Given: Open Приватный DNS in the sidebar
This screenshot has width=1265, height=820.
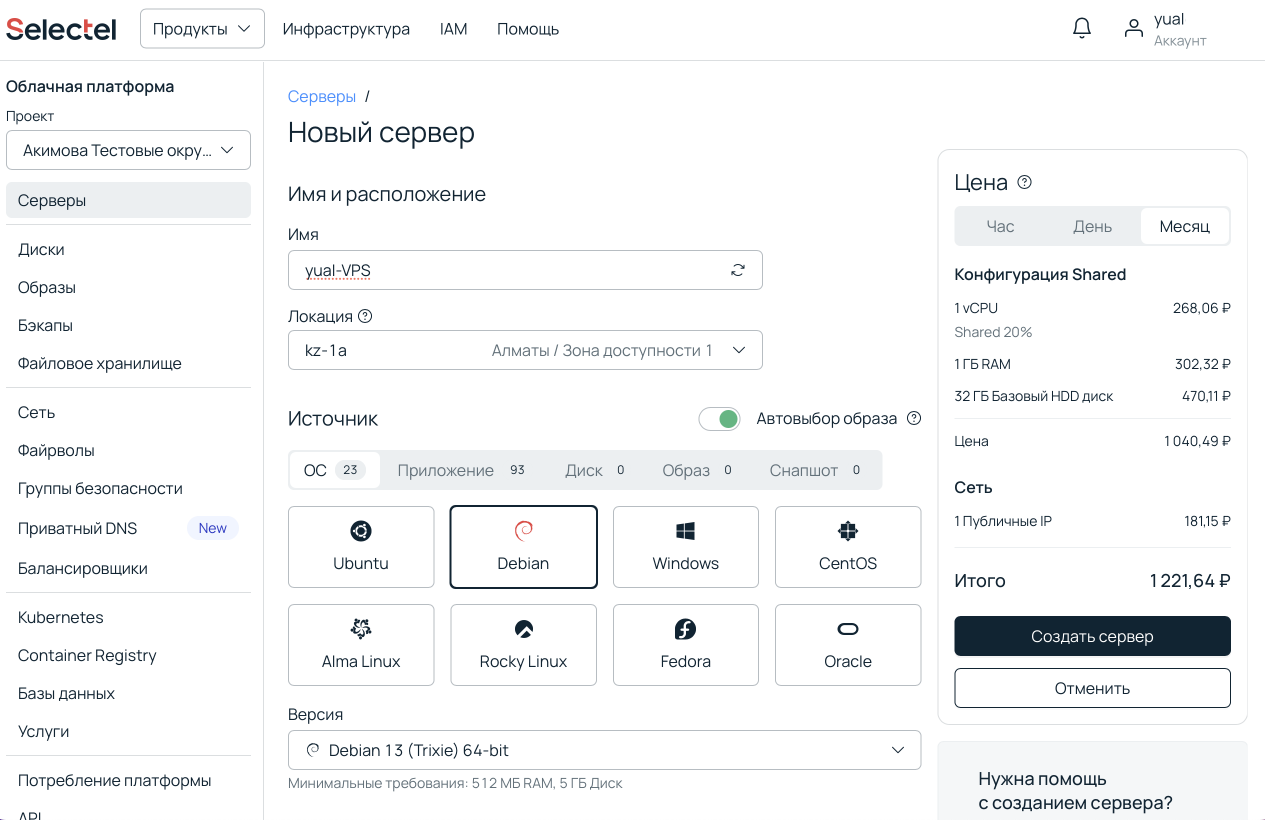Looking at the screenshot, I should pos(128,528).
